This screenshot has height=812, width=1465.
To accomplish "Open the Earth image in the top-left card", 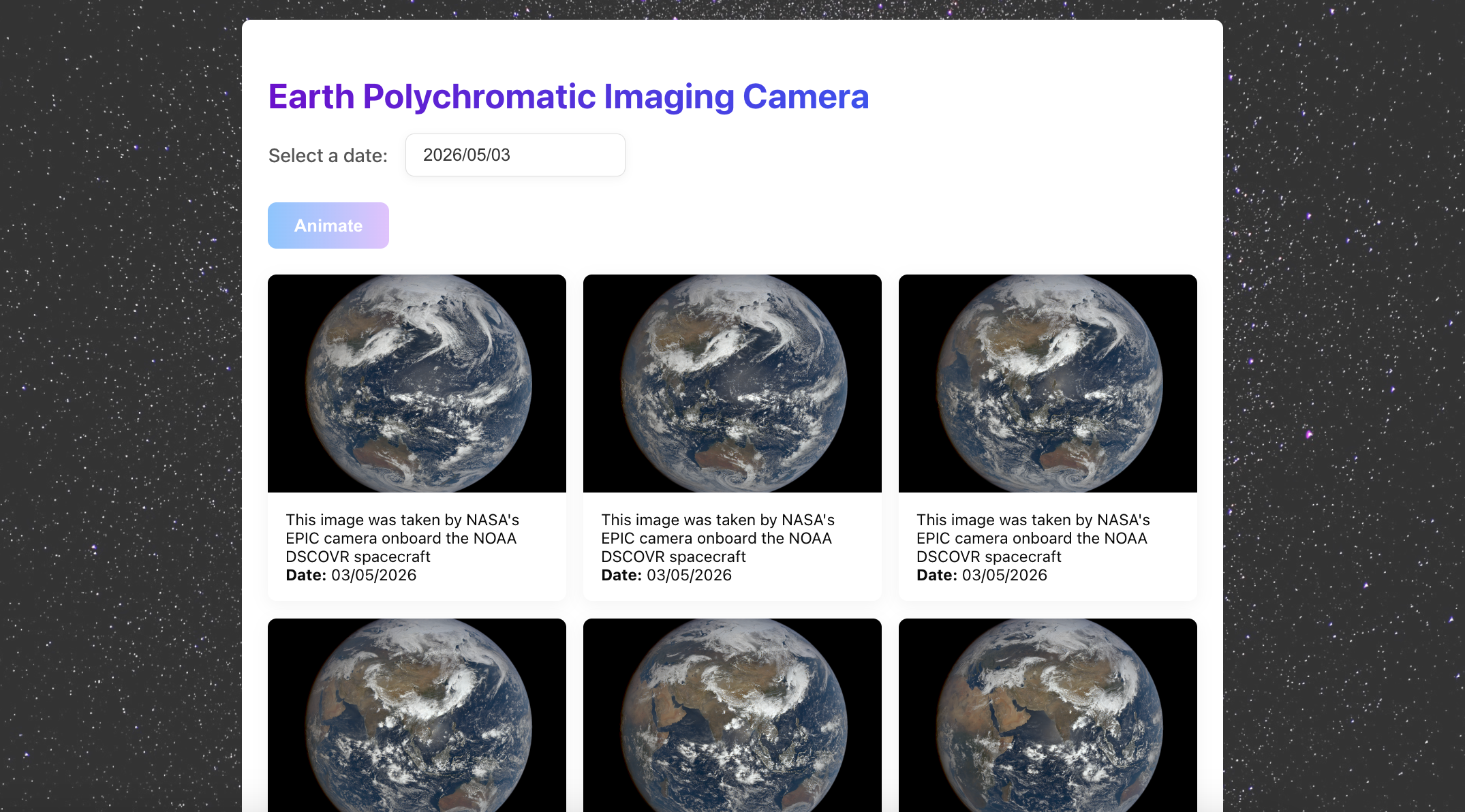I will pos(417,384).
